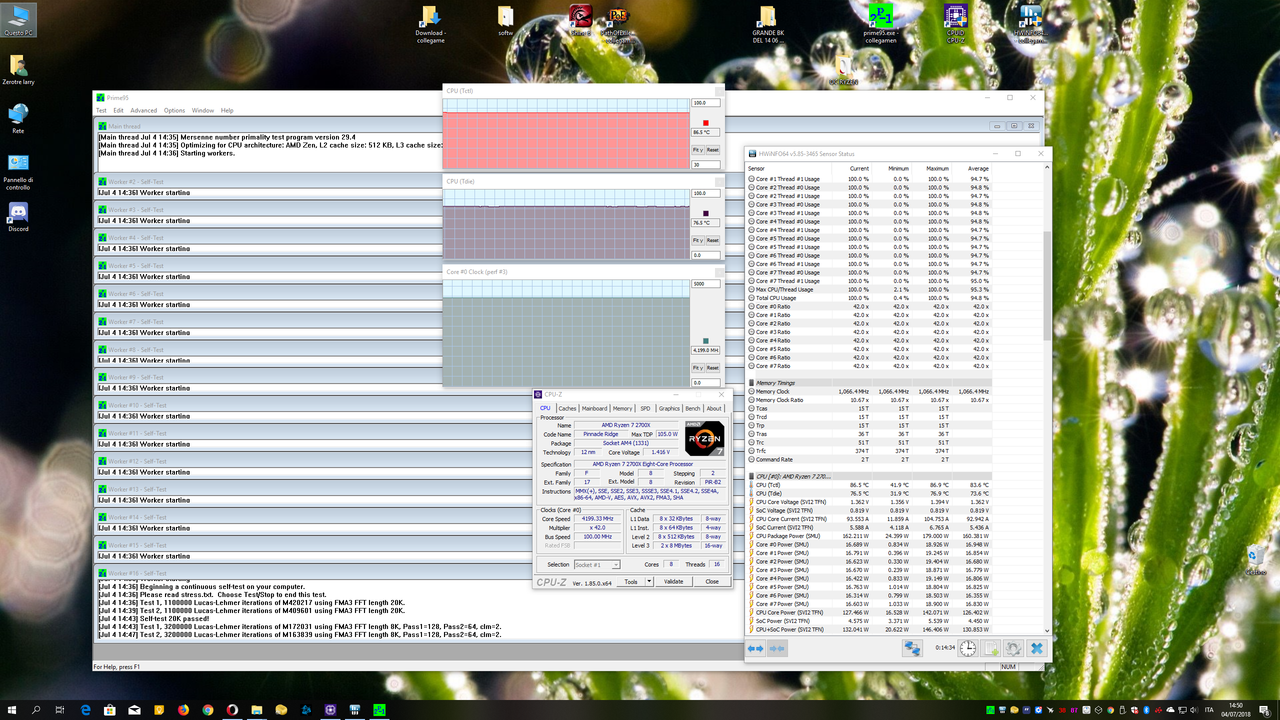
Task: Open CPU-Z desktop shortcut icon
Action: 955,23
